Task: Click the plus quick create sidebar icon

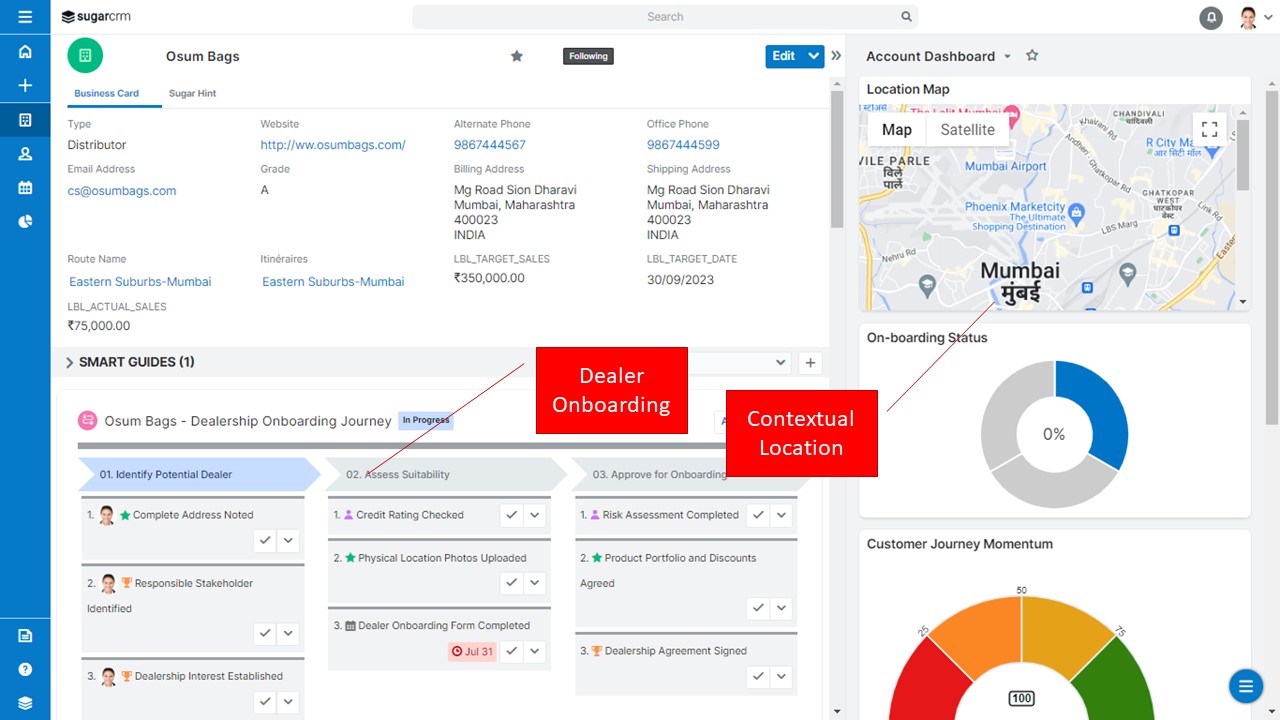Action: pos(25,86)
